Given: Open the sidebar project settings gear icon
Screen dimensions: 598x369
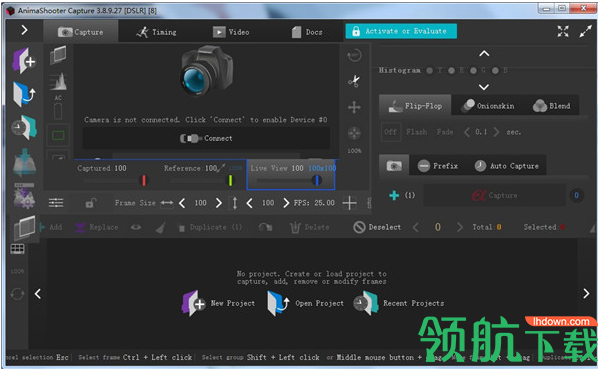Looking at the screenshot, I should point(24,196).
